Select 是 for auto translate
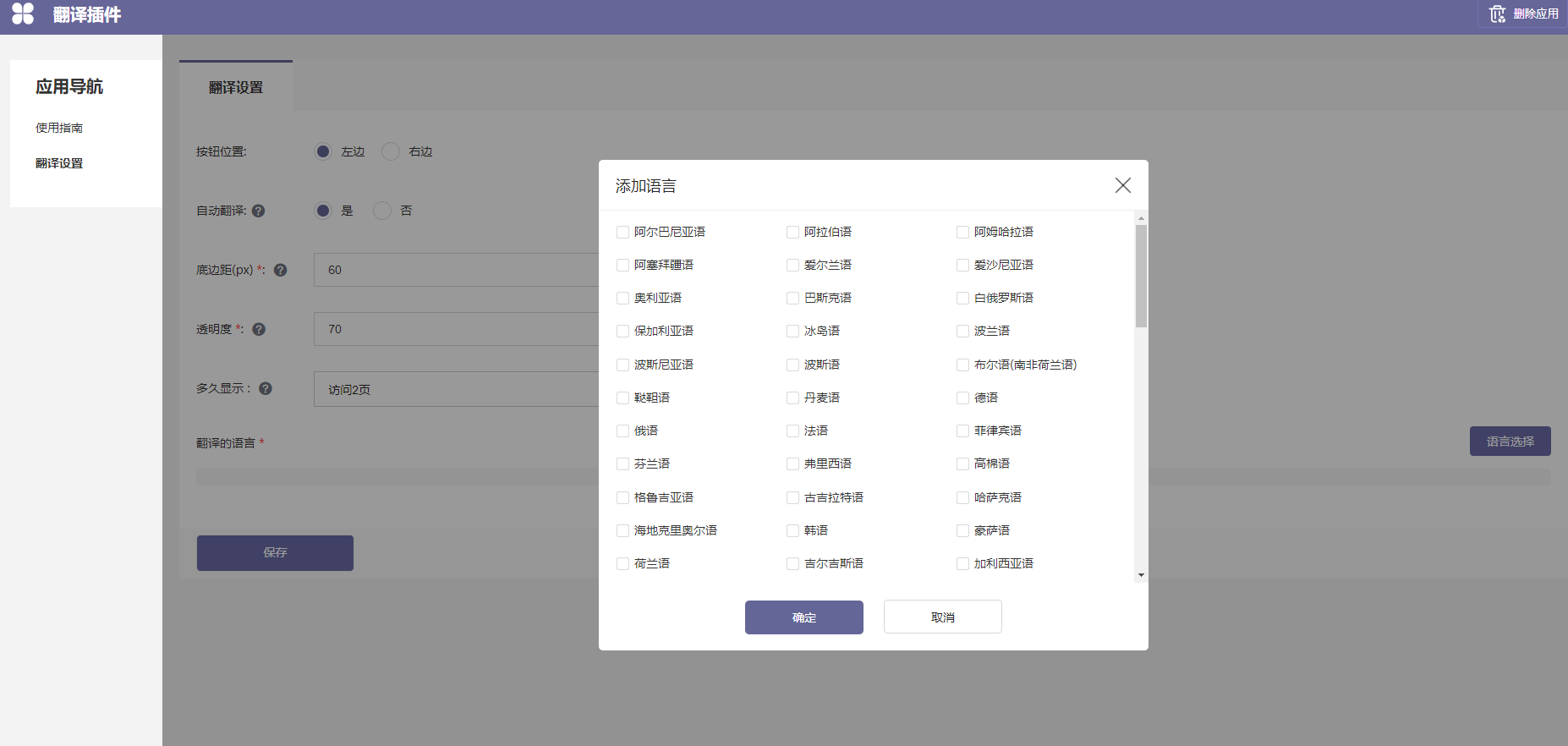 point(323,211)
